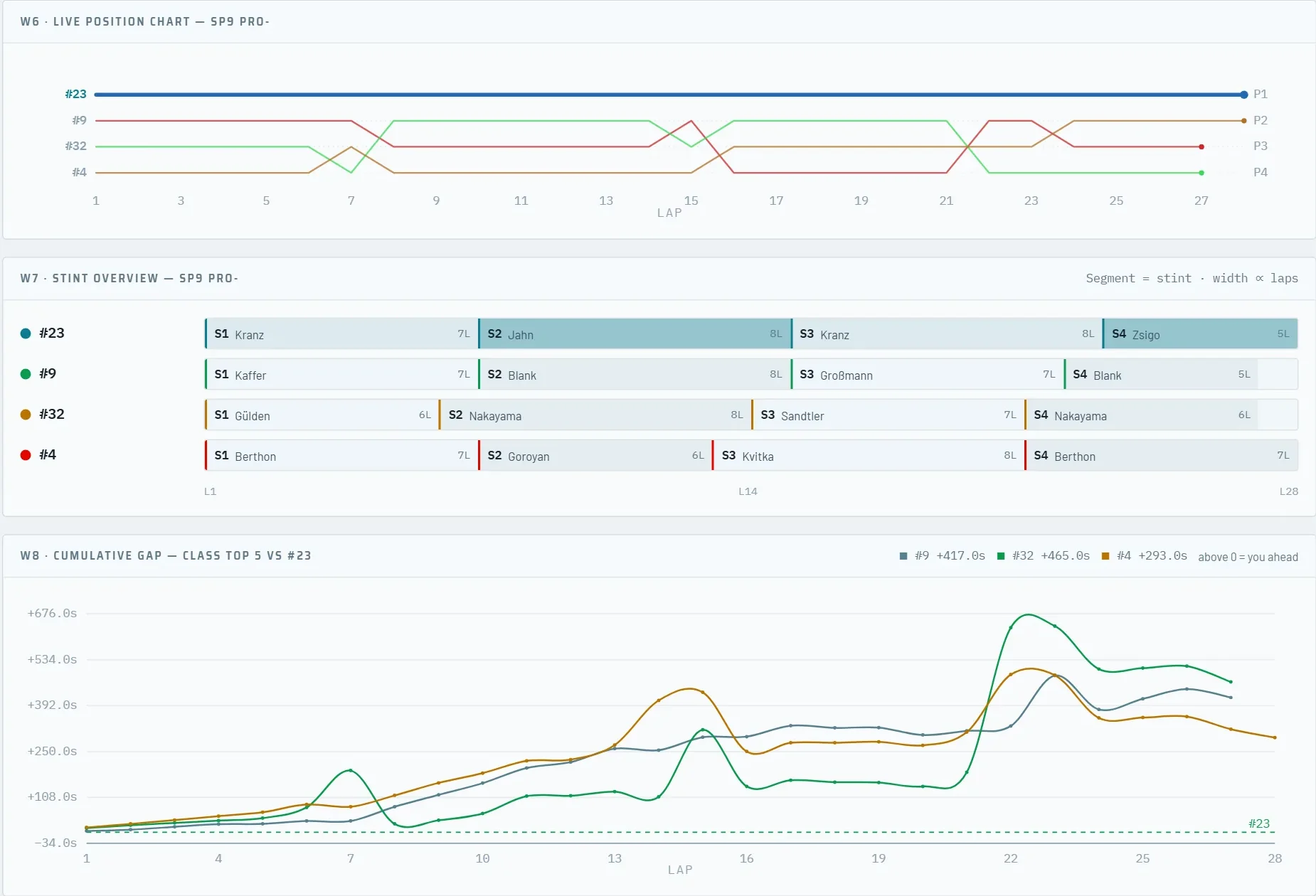Click the #23 endpoint marker at P1
The image size is (1316, 896).
point(1243,95)
